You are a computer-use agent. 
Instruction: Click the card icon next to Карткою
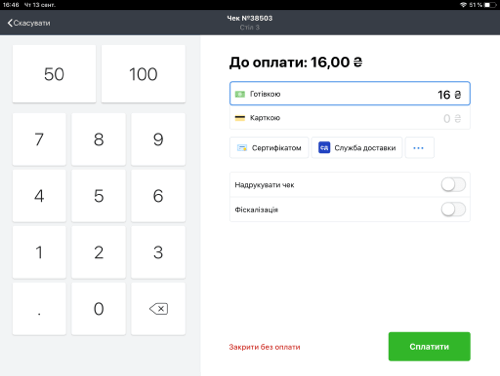point(240,118)
